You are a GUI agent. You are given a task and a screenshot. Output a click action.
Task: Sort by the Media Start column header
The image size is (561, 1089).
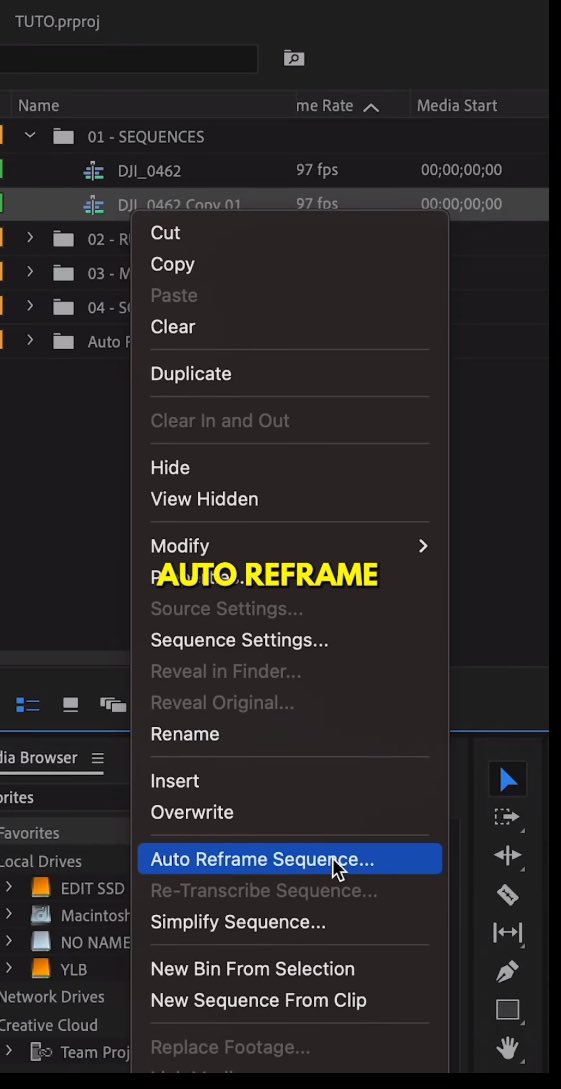pyautogui.click(x=457, y=106)
